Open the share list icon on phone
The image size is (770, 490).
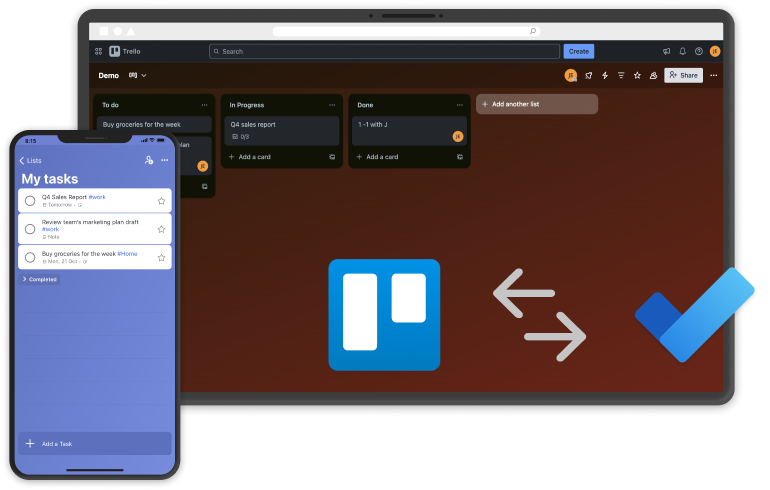[149, 160]
